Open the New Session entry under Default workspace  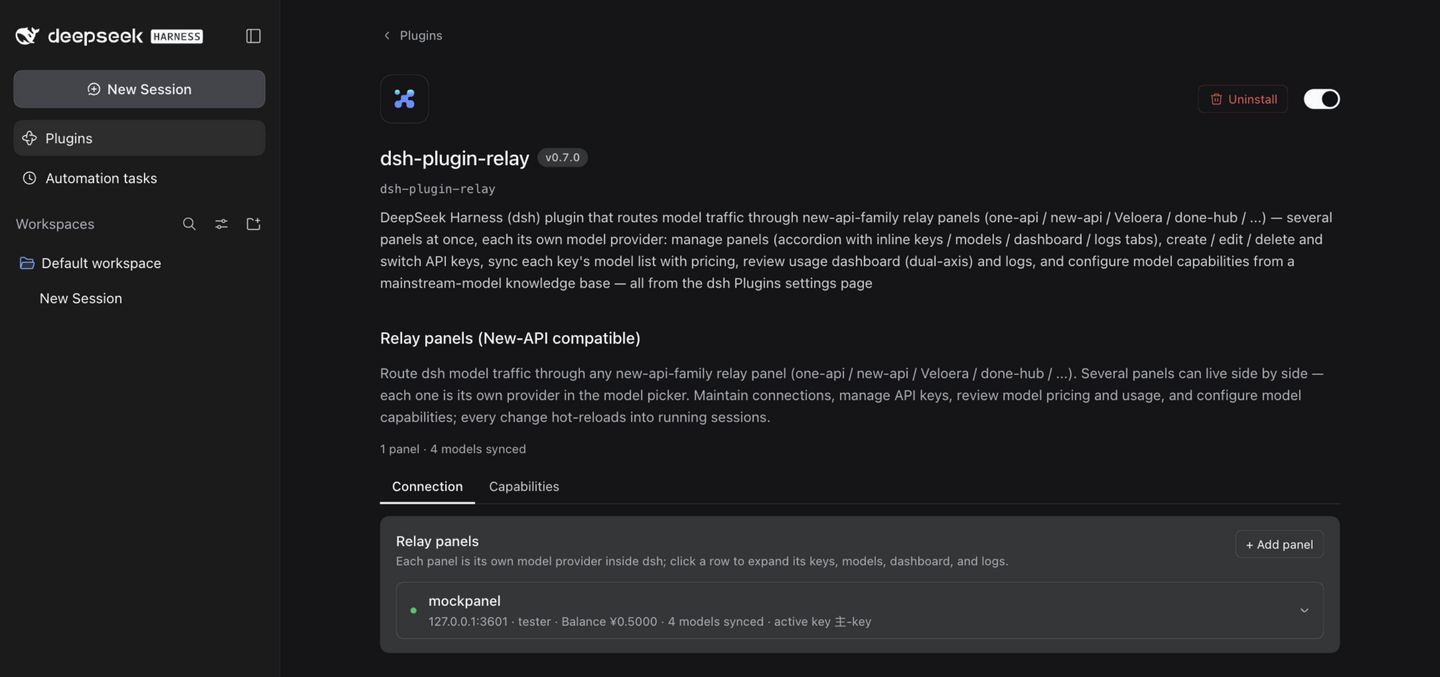click(81, 298)
